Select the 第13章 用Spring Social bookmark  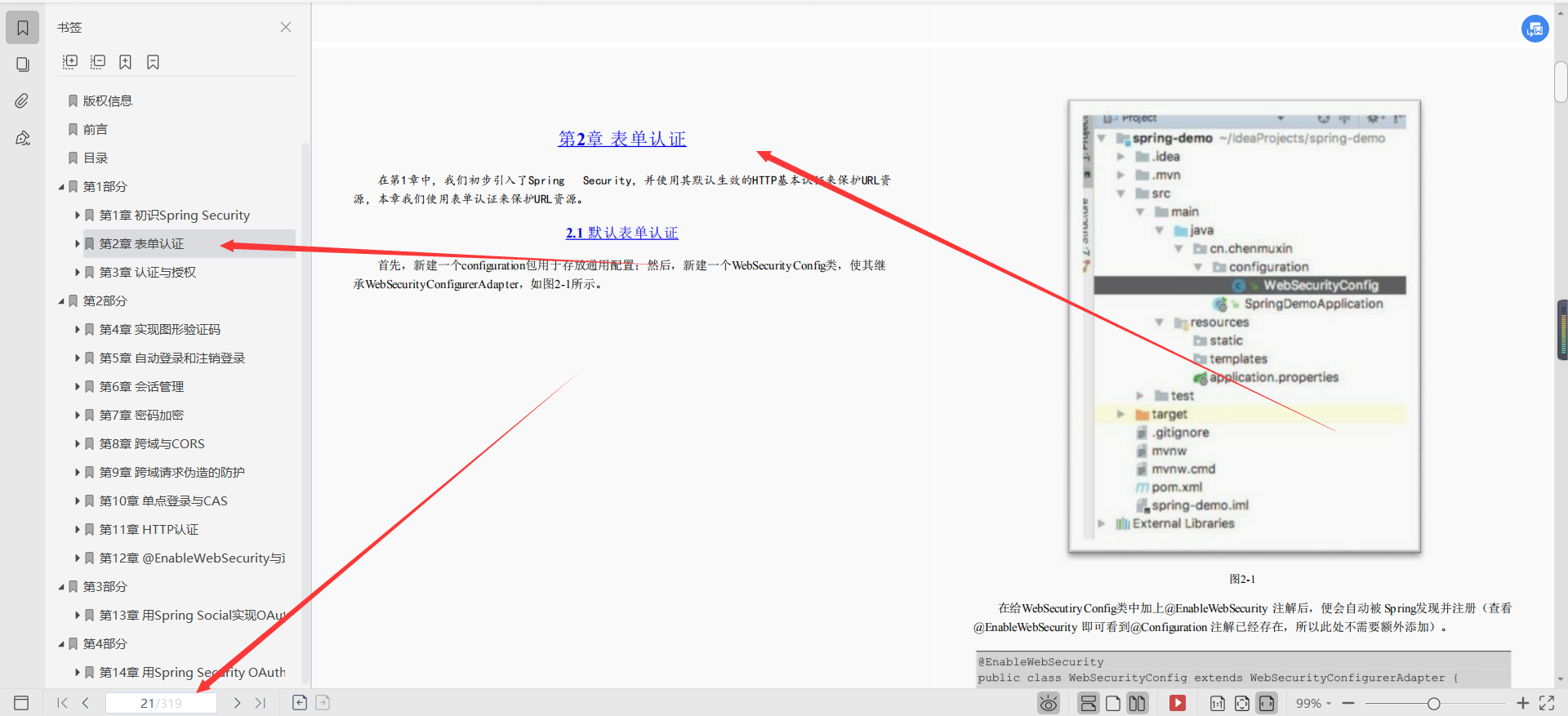192,616
